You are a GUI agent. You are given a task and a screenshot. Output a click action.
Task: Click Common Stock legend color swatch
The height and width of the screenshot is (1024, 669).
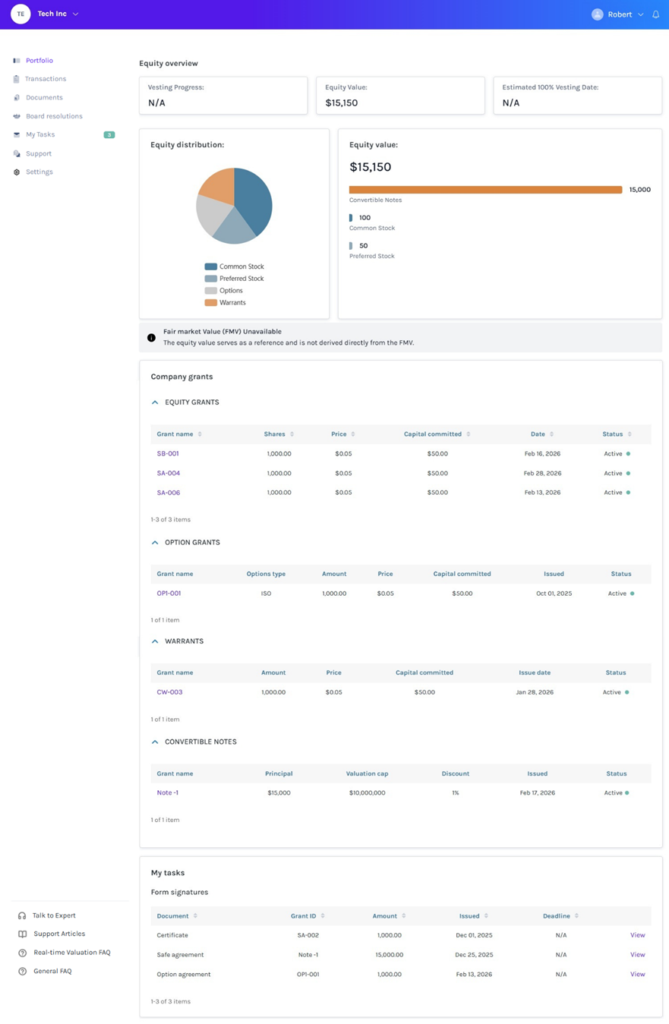(211, 267)
